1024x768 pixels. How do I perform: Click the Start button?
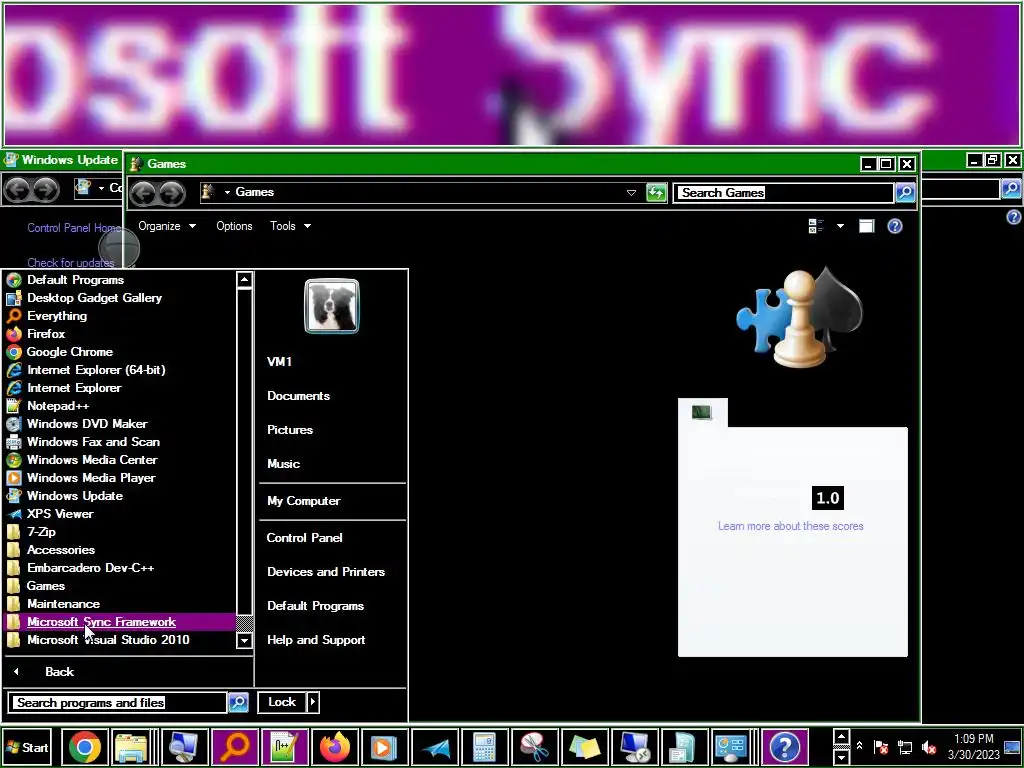click(x=27, y=747)
